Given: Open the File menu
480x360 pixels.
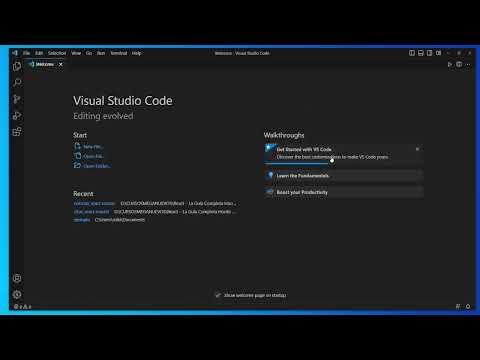Looking at the screenshot, I should [x=26, y=53].
